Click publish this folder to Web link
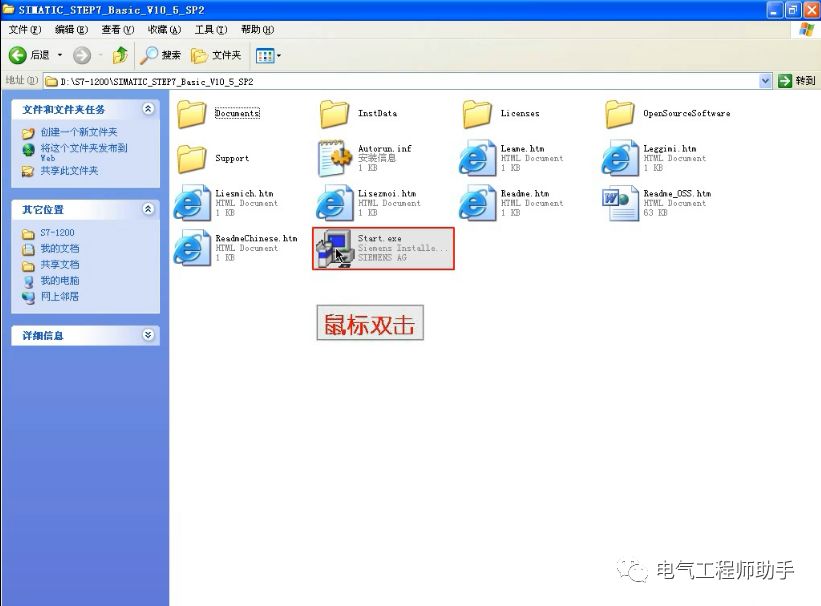 [84, 152]
